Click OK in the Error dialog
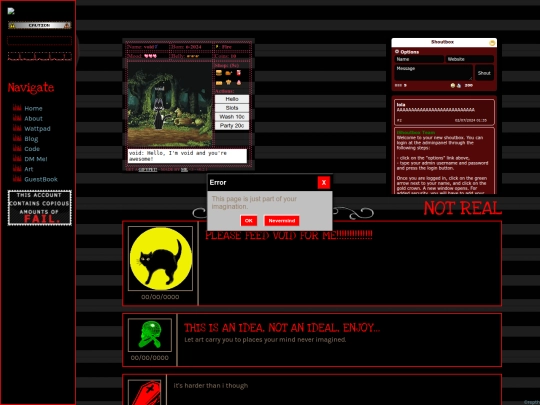The height and width of the screenshot is (405, 540). click(x=249, y=221)
